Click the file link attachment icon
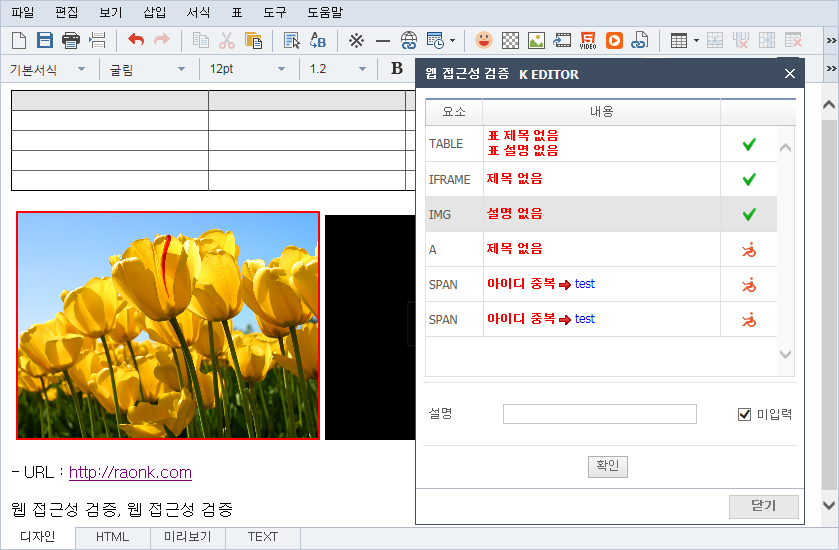Image resolution: width=839 pixels, height=550 pixels. (639, 40)
